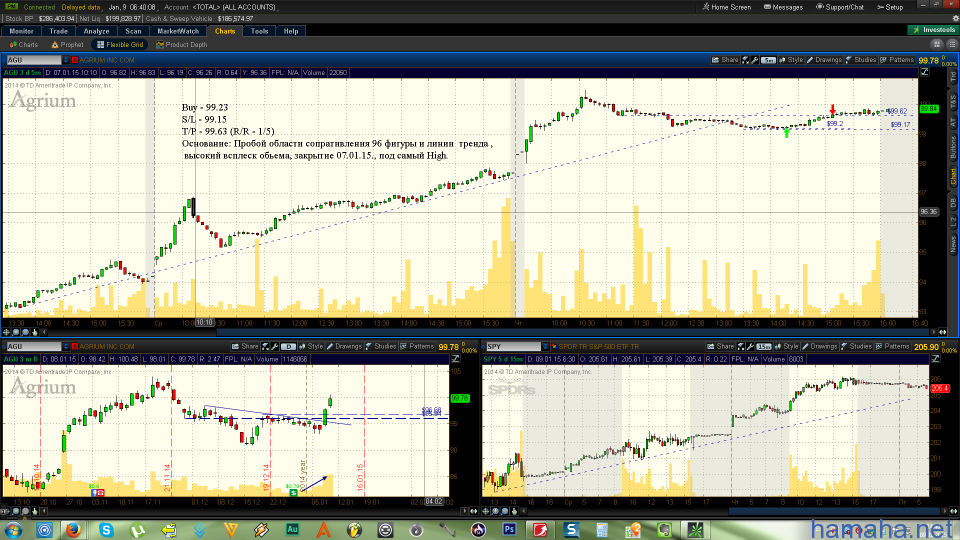Screen dimensions: 960x540
Task: Switch to the Charts sub-tab
Action: click(24, 45)
